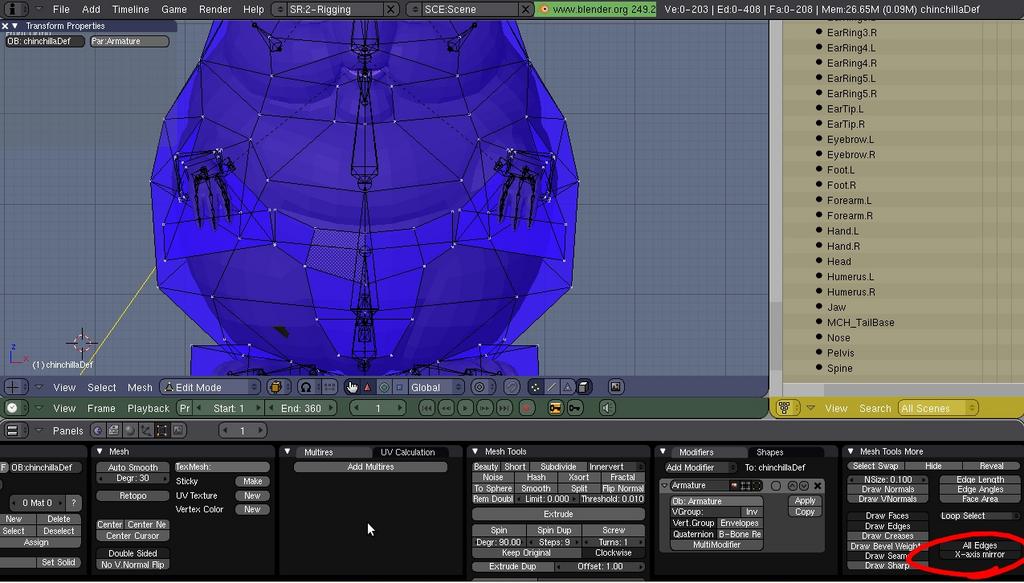The image size is (1024, 583).
Task: Click the render preview icon in 3D header
Action: tap(615, 387)
